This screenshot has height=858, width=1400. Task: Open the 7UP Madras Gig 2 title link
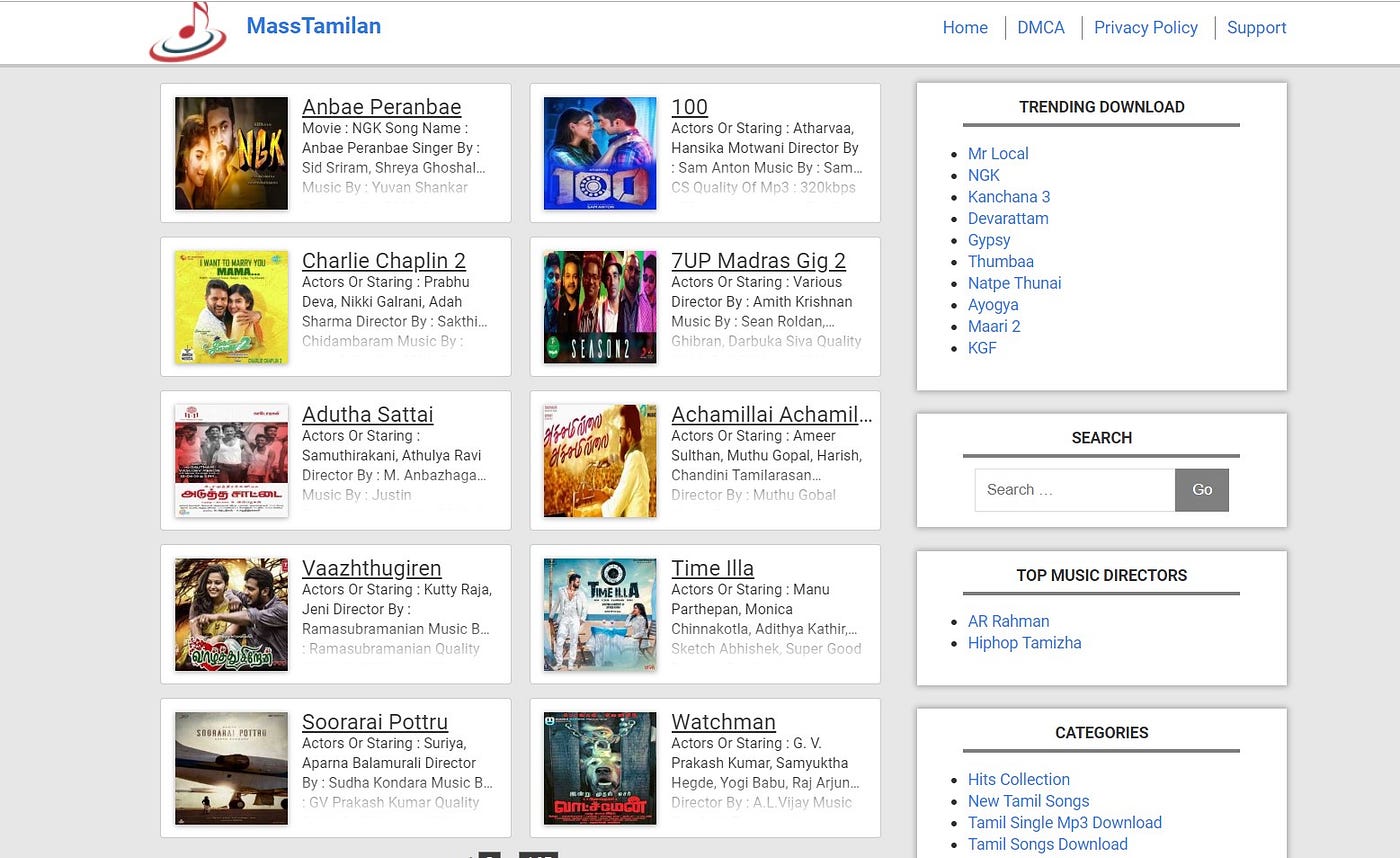[758, 261]
